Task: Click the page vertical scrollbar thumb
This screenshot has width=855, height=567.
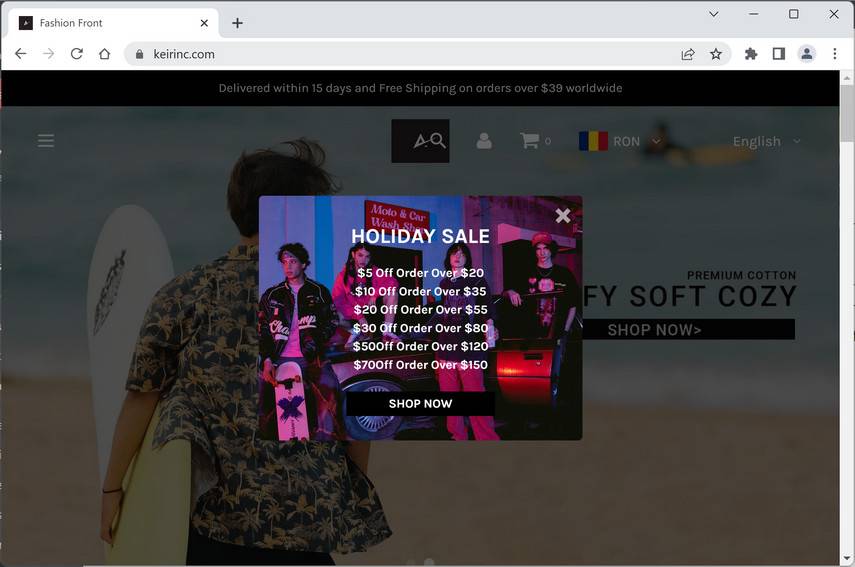Action: (847, 113)
